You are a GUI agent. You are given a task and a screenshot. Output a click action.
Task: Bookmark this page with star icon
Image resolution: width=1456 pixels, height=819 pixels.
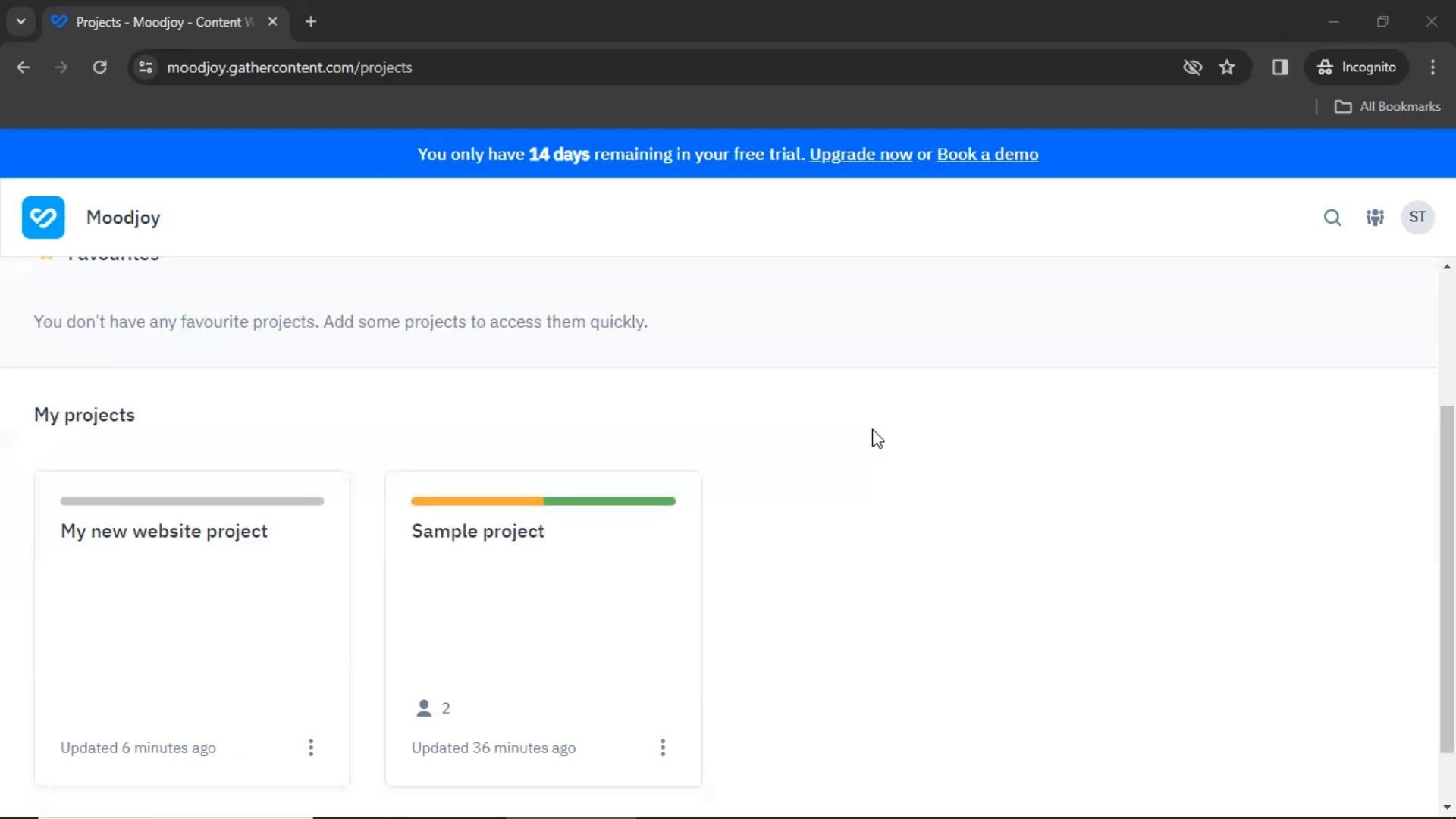coord(1227,67)
